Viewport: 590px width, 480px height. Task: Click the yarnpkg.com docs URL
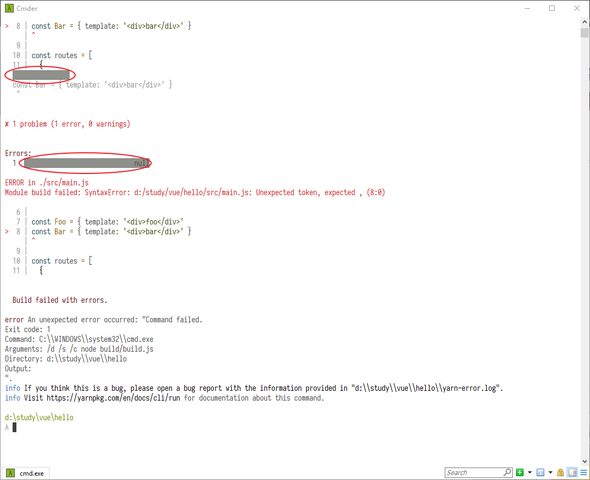pyautogui.click(x=113, y=398)
